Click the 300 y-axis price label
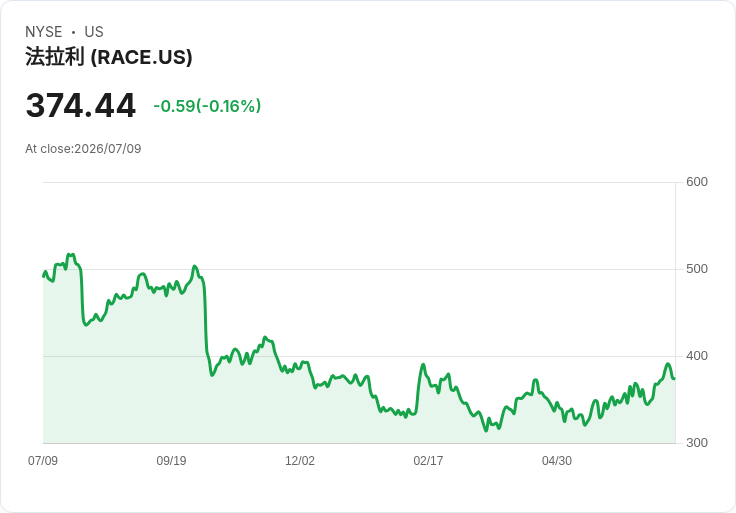Screen dimensions: 736x513 pyautogui.click(x=697, y=443)
